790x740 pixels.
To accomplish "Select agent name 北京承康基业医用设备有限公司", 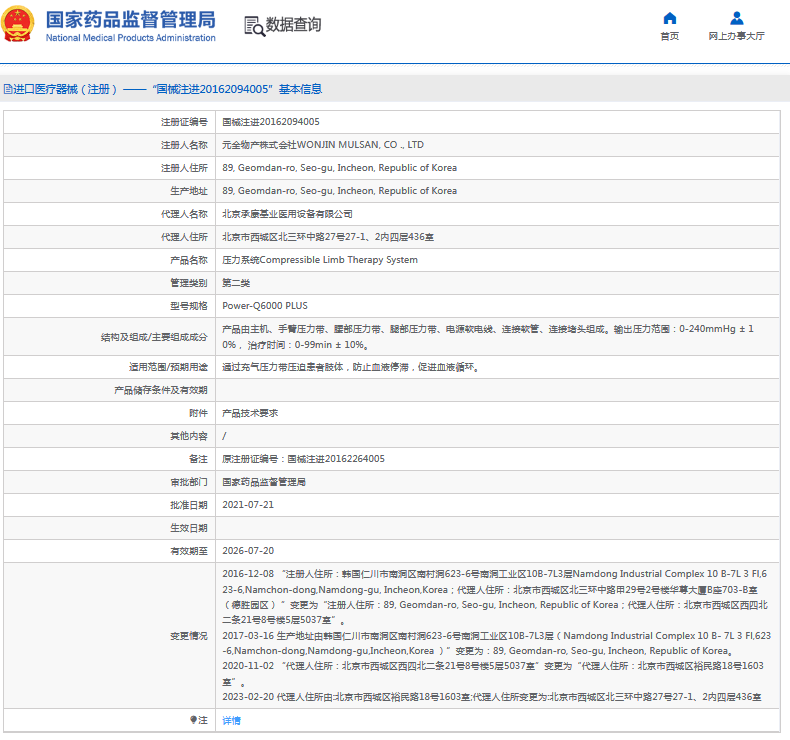I will tap(287, 214).
